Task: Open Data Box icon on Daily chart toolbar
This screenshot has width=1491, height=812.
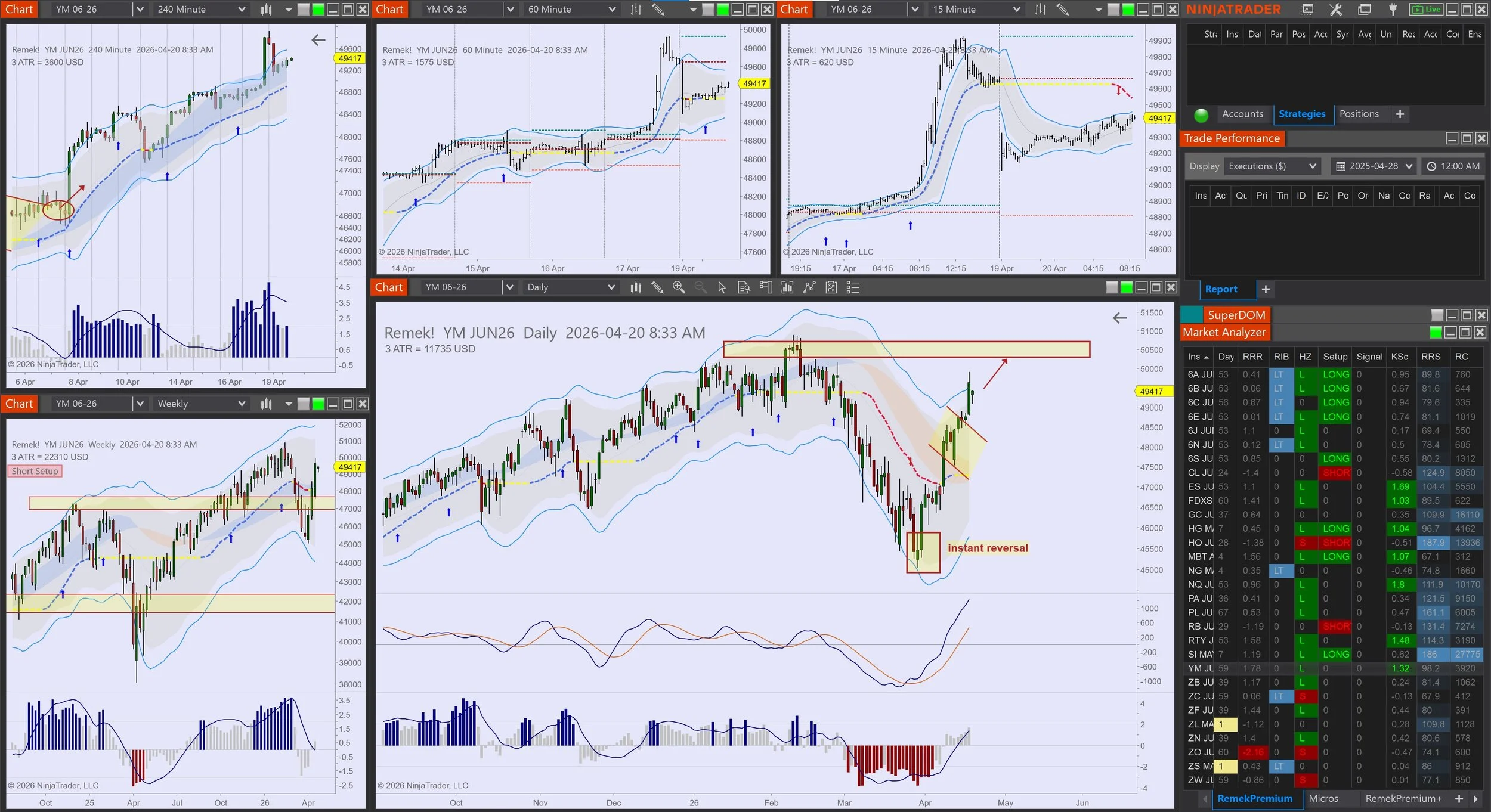Action: [x=744, y=287]
